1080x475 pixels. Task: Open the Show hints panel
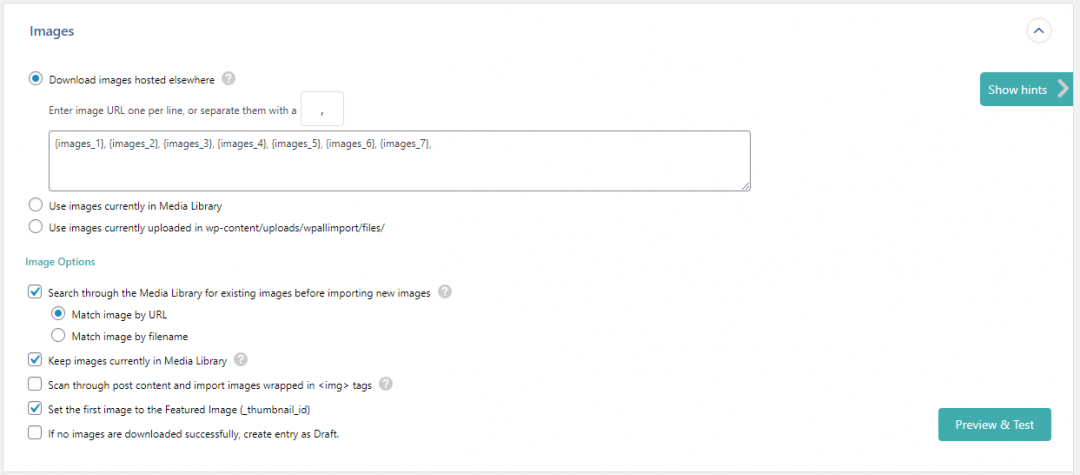coord(1017,90)
